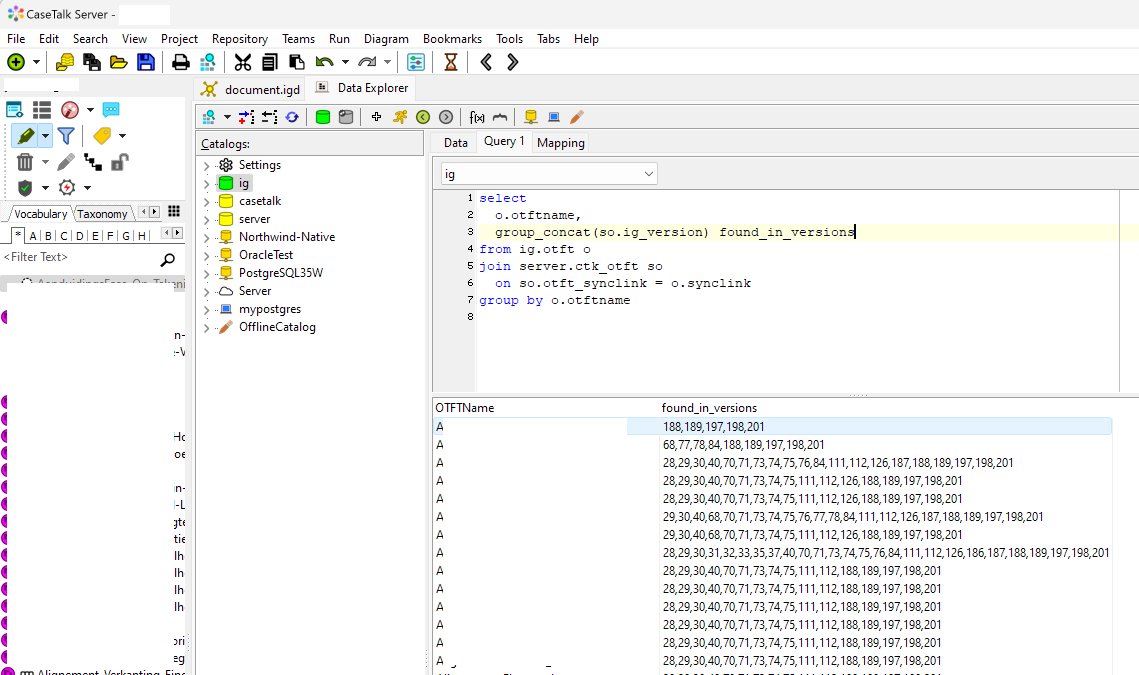This screenshot has height=675, width=1139.
Task: Open the 'ig' catalog dropdown above query
Action: [648, 174]
